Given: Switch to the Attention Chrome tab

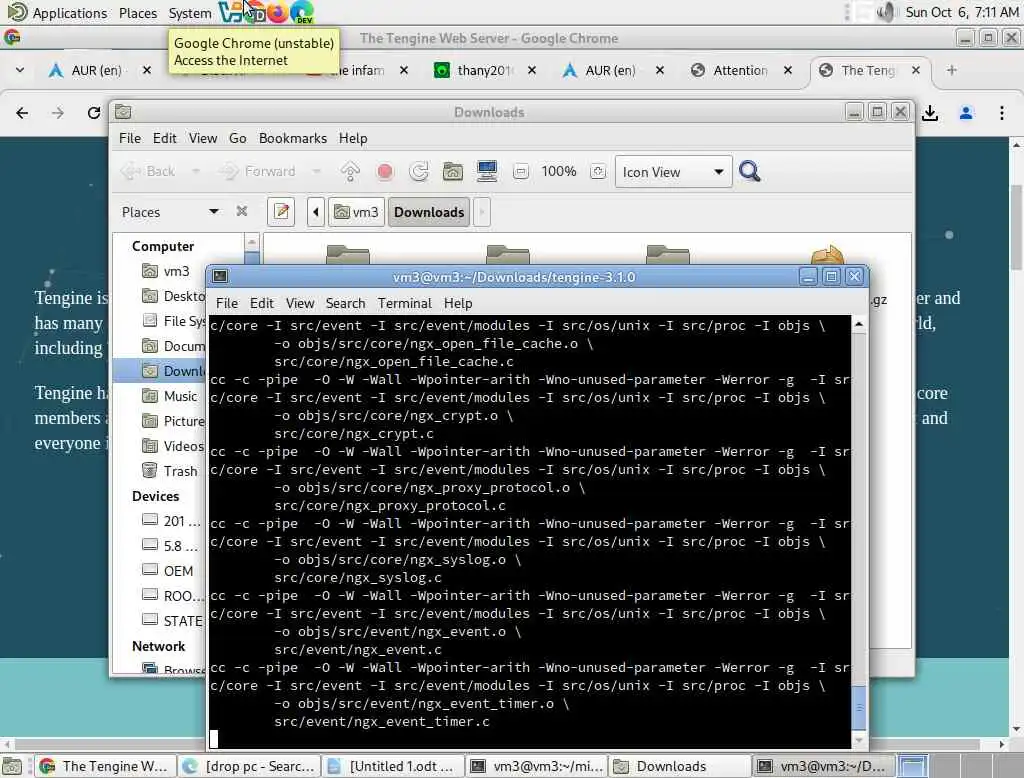Looking at the screenshot, I should (x=740, y=70).
